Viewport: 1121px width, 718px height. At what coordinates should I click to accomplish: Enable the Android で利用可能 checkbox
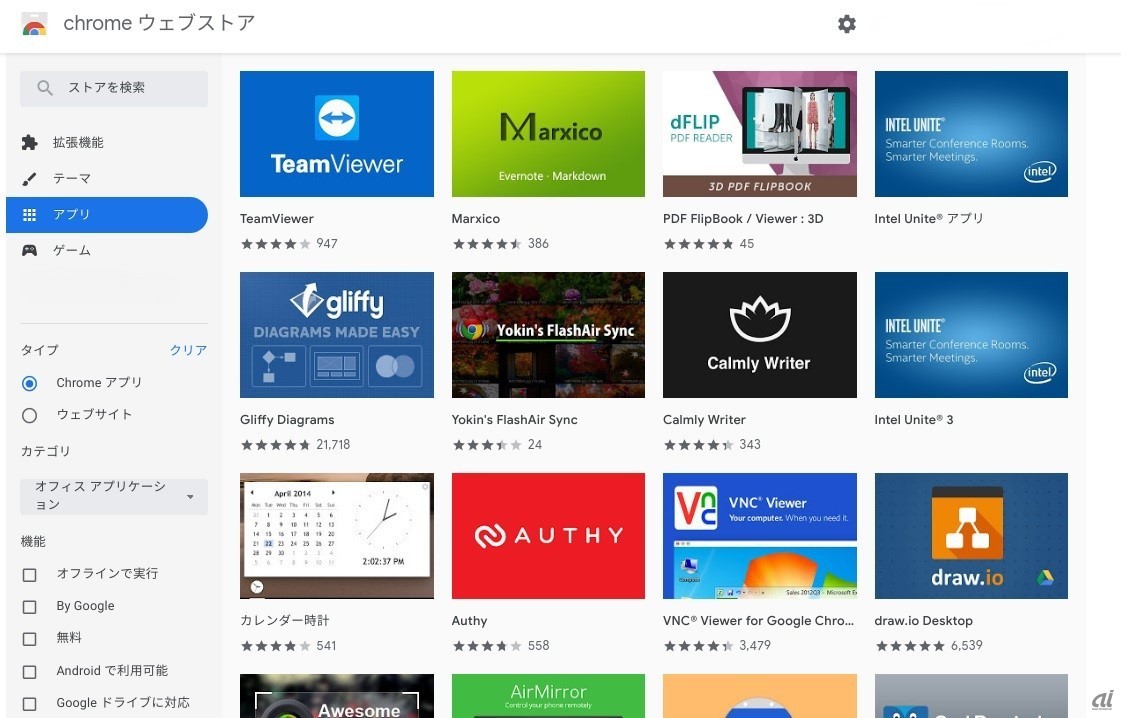(29, 672)
